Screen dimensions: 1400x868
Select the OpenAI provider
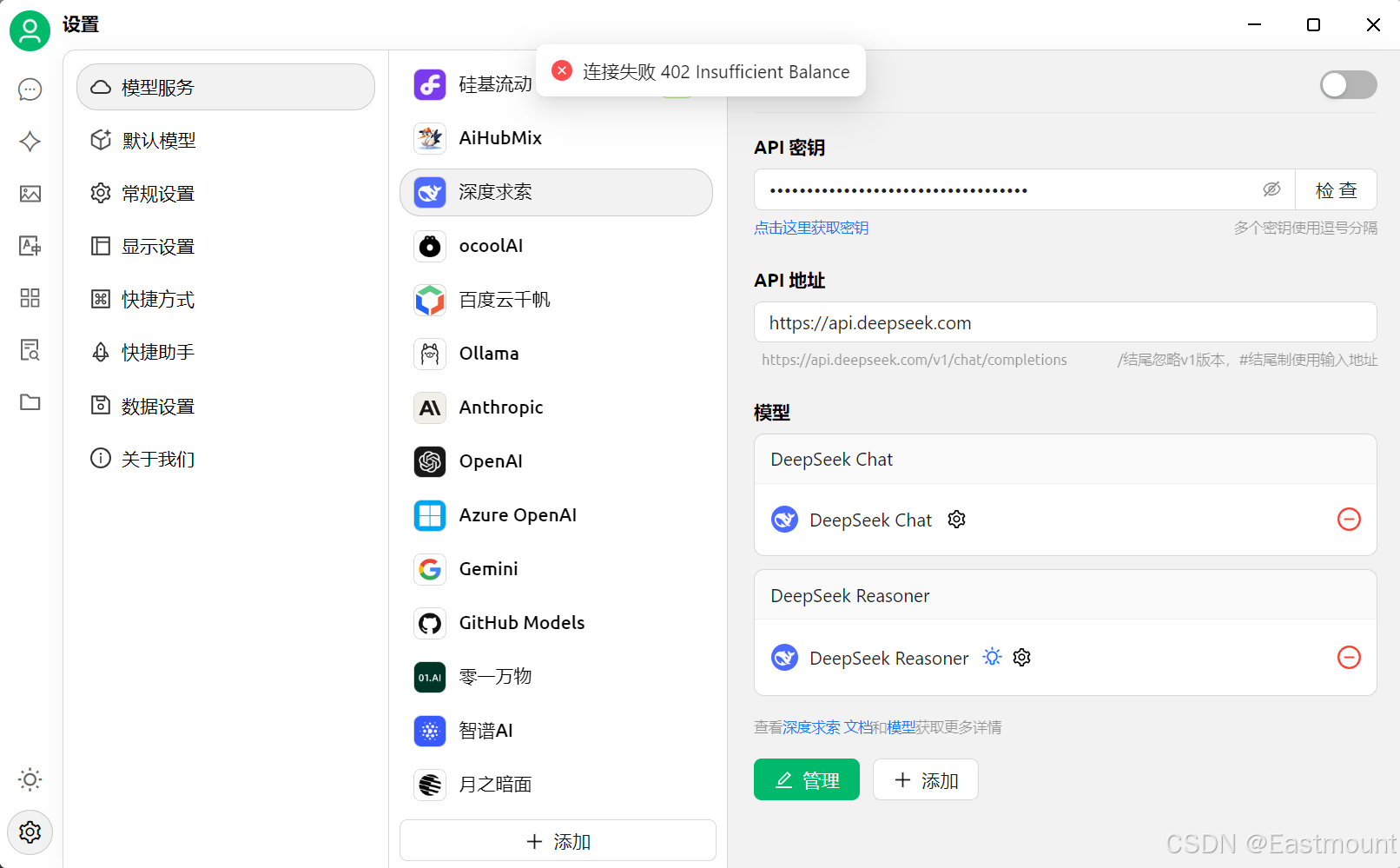pyautogui.click(x=556, y=461)
